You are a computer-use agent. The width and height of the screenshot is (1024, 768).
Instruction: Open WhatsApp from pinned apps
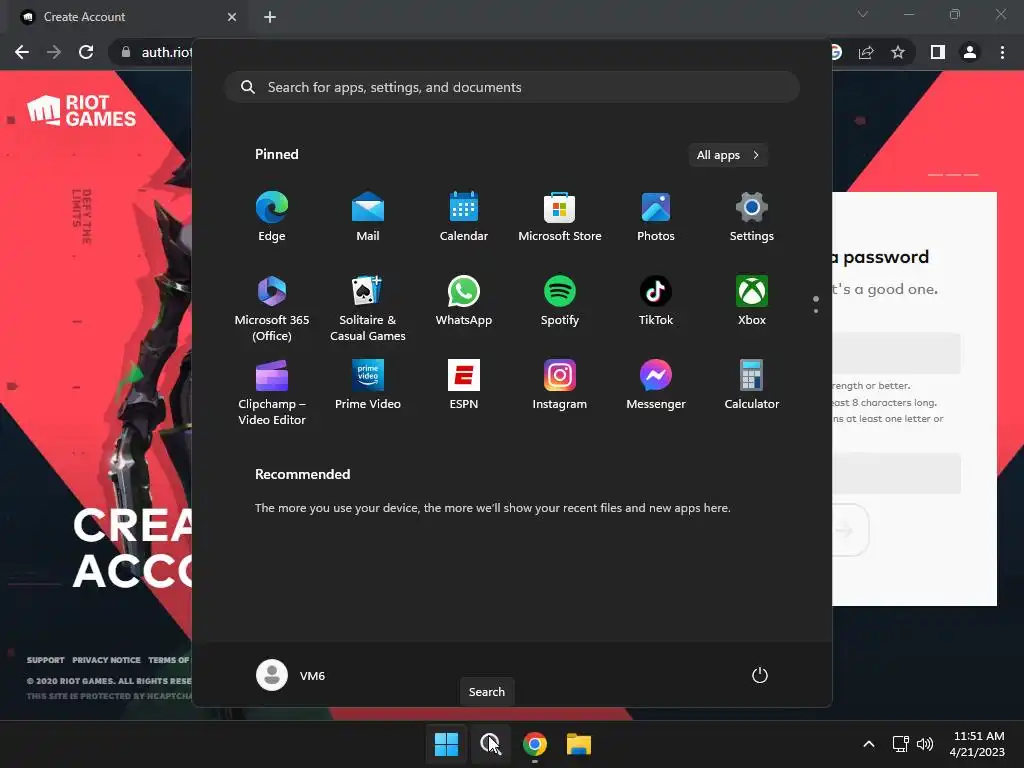tap(464, 301)
